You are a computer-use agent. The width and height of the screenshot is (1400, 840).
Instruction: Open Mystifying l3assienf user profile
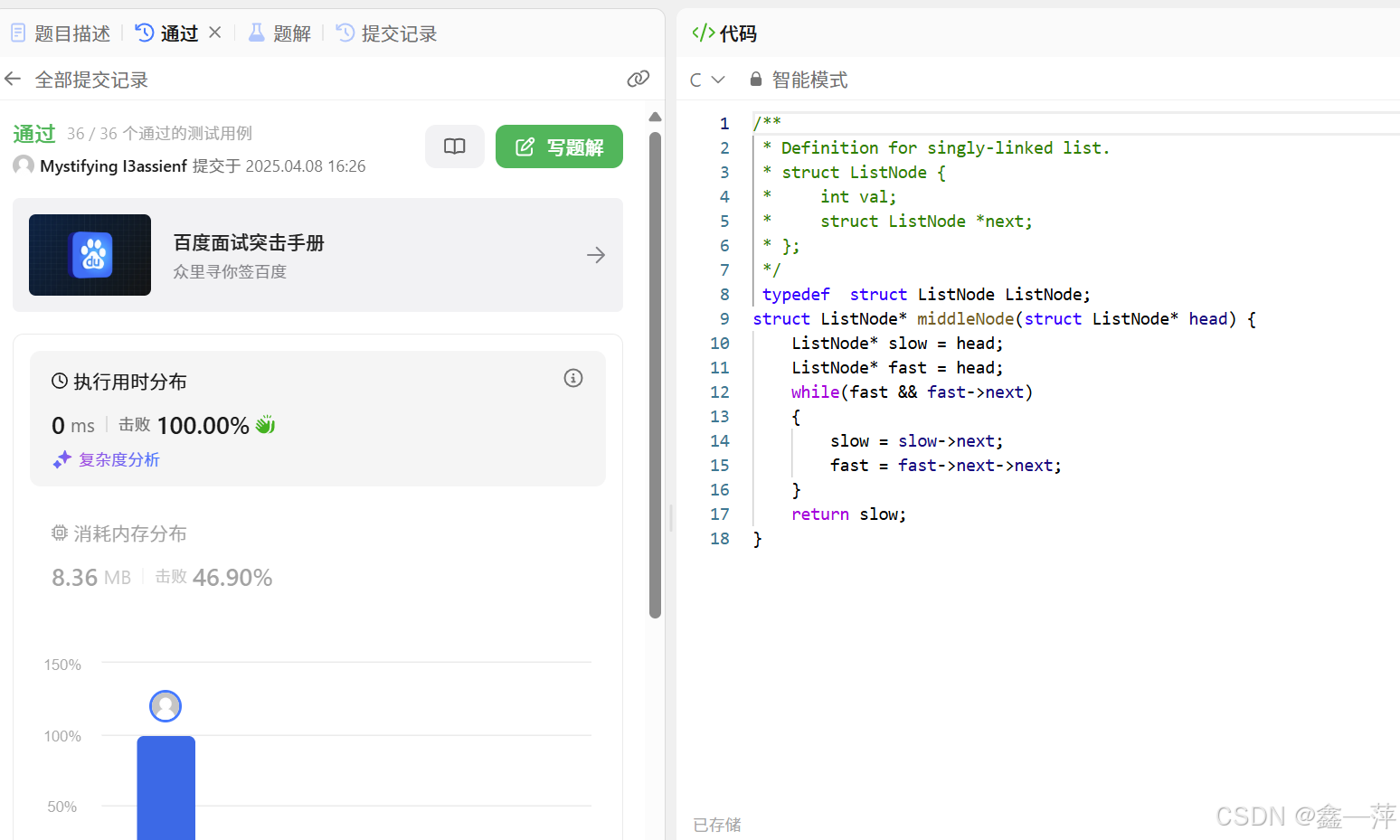(x=114, y=166)
